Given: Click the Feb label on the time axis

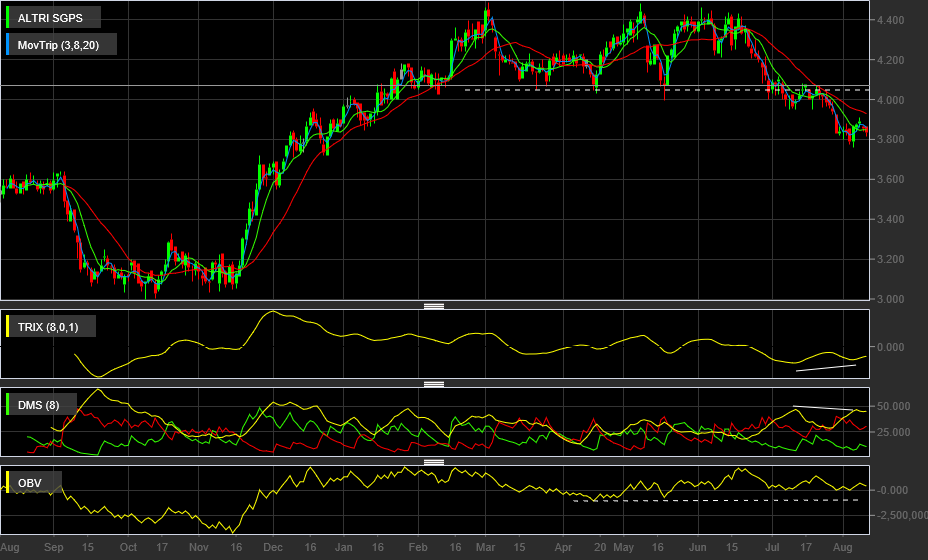Looking at the screenshot, I should click(418, 547).
